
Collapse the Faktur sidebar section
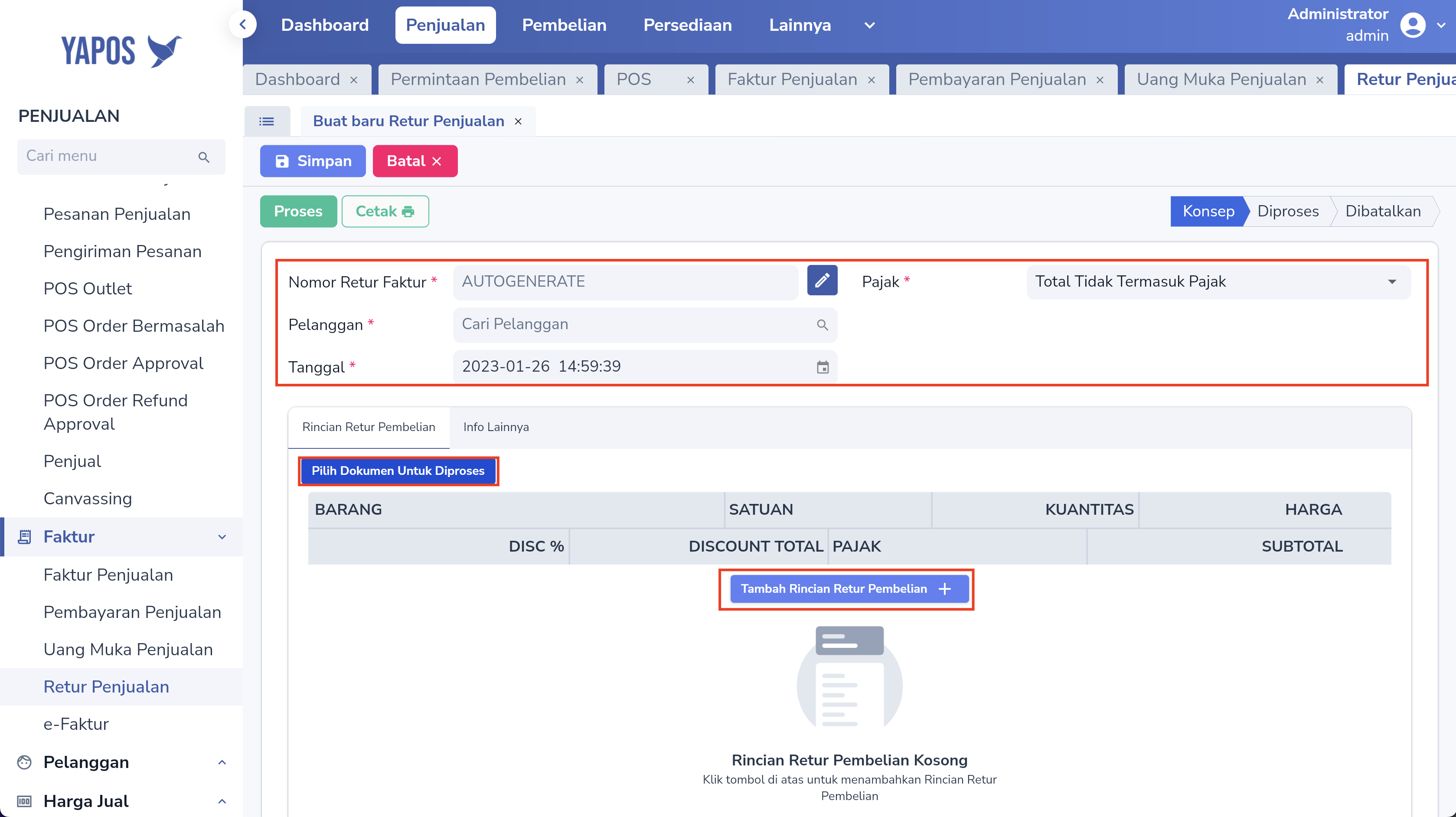(x=222, y=536)
